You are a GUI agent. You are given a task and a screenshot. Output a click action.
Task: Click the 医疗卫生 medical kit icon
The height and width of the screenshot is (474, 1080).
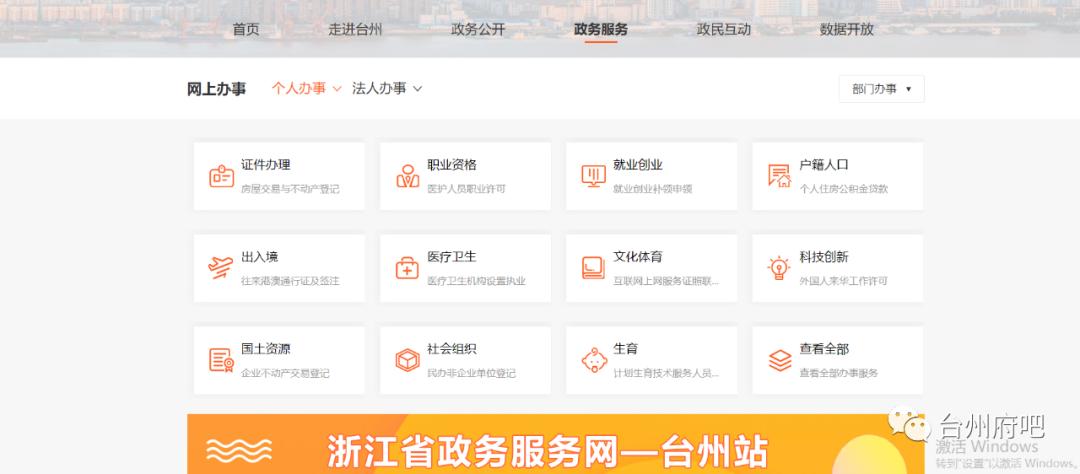[407, 268]
